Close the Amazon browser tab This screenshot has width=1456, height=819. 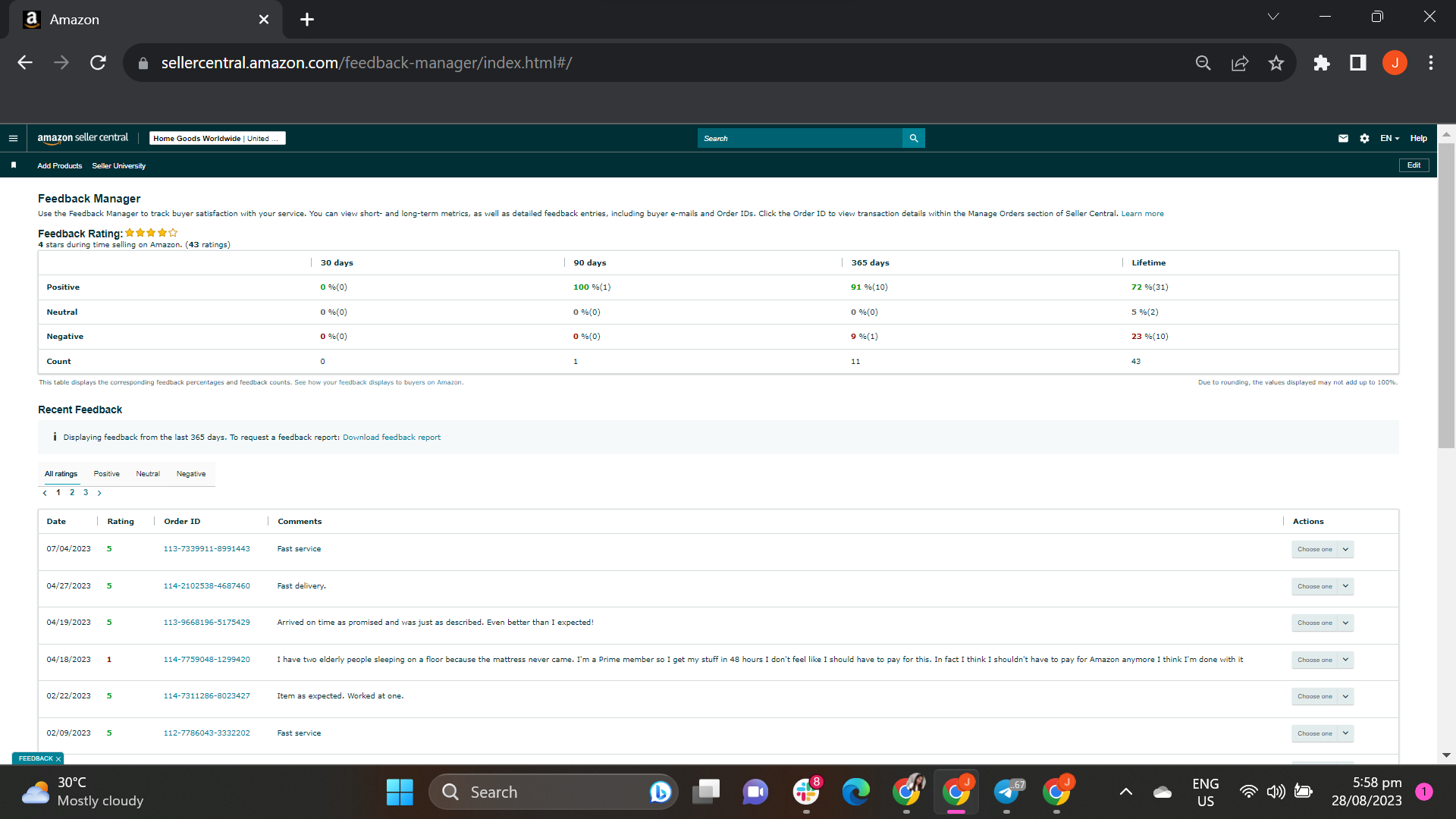264,20
